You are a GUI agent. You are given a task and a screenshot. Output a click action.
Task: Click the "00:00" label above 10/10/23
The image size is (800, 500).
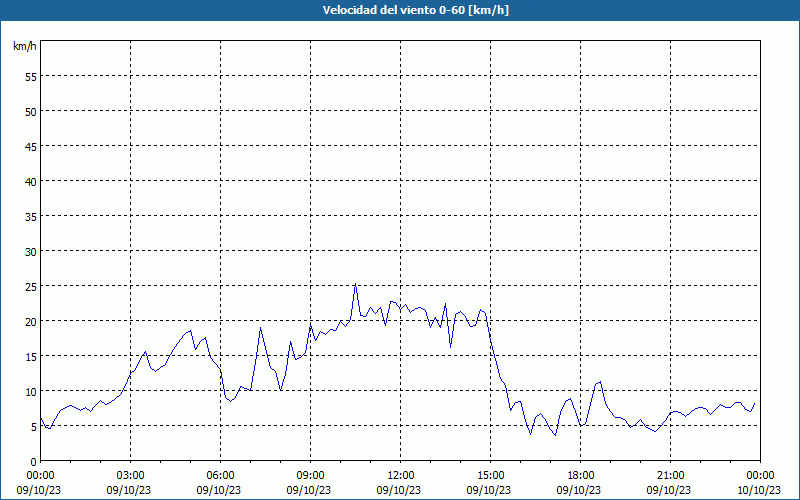pyautogui.click(x=760, y=476)
